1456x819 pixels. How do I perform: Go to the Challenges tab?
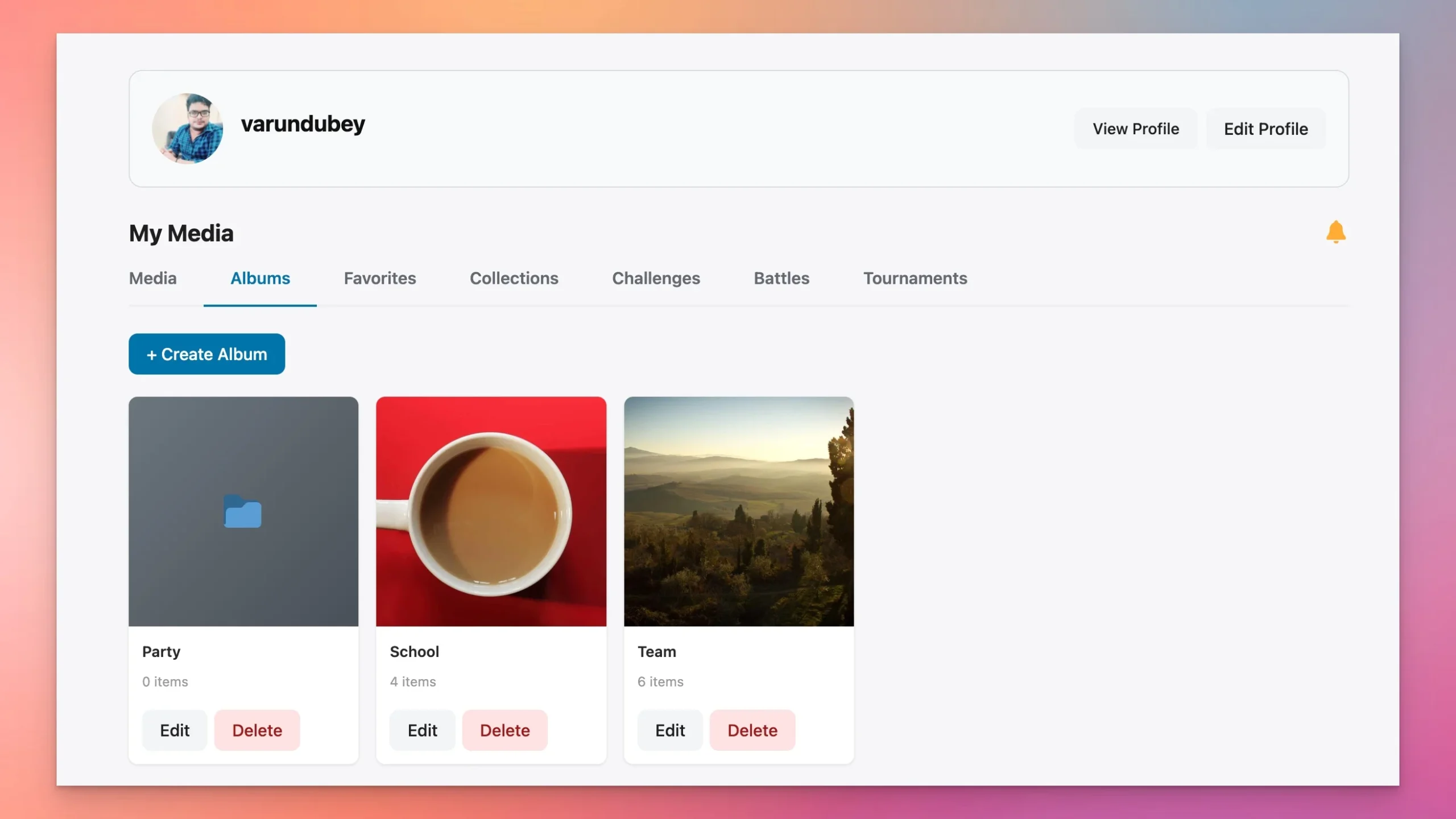coord(656,278)
